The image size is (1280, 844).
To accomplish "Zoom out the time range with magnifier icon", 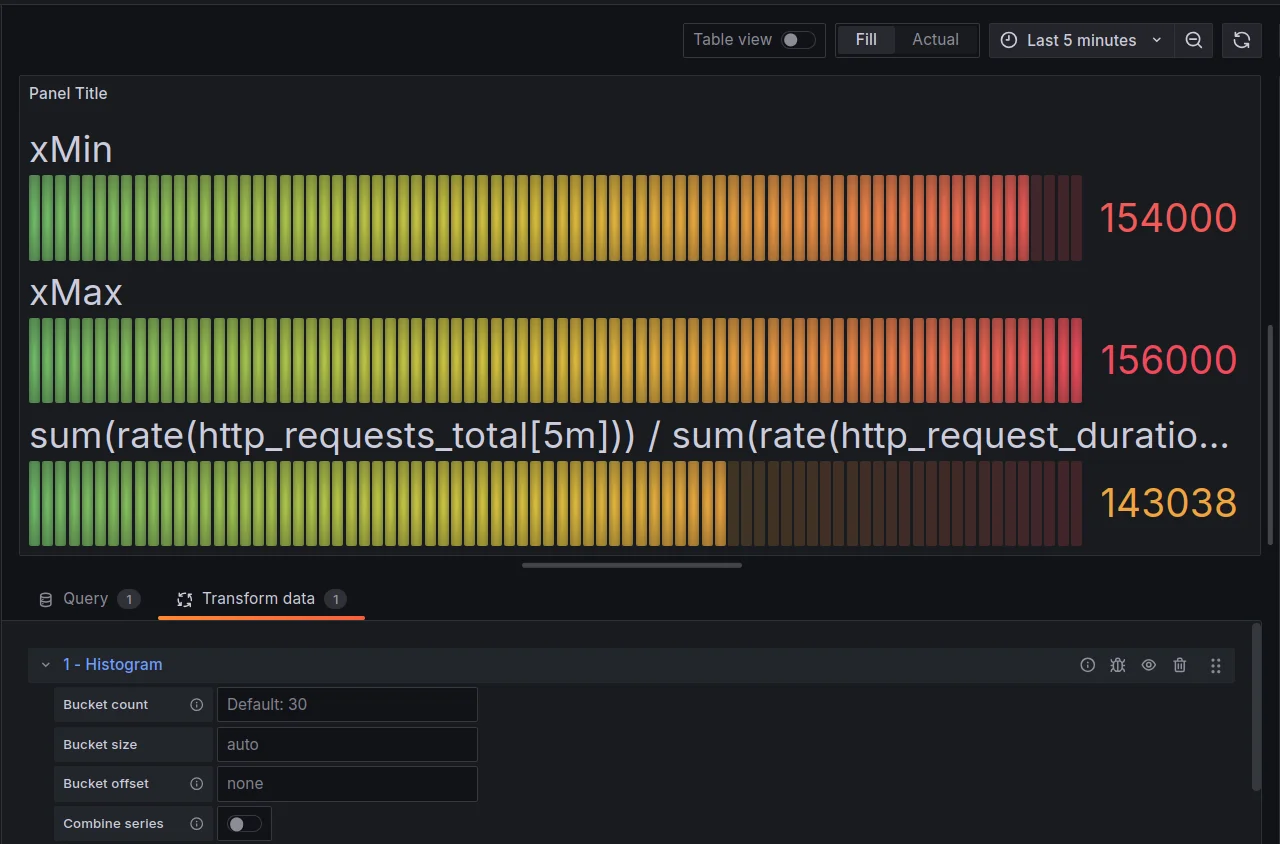I will (1194, 40).
